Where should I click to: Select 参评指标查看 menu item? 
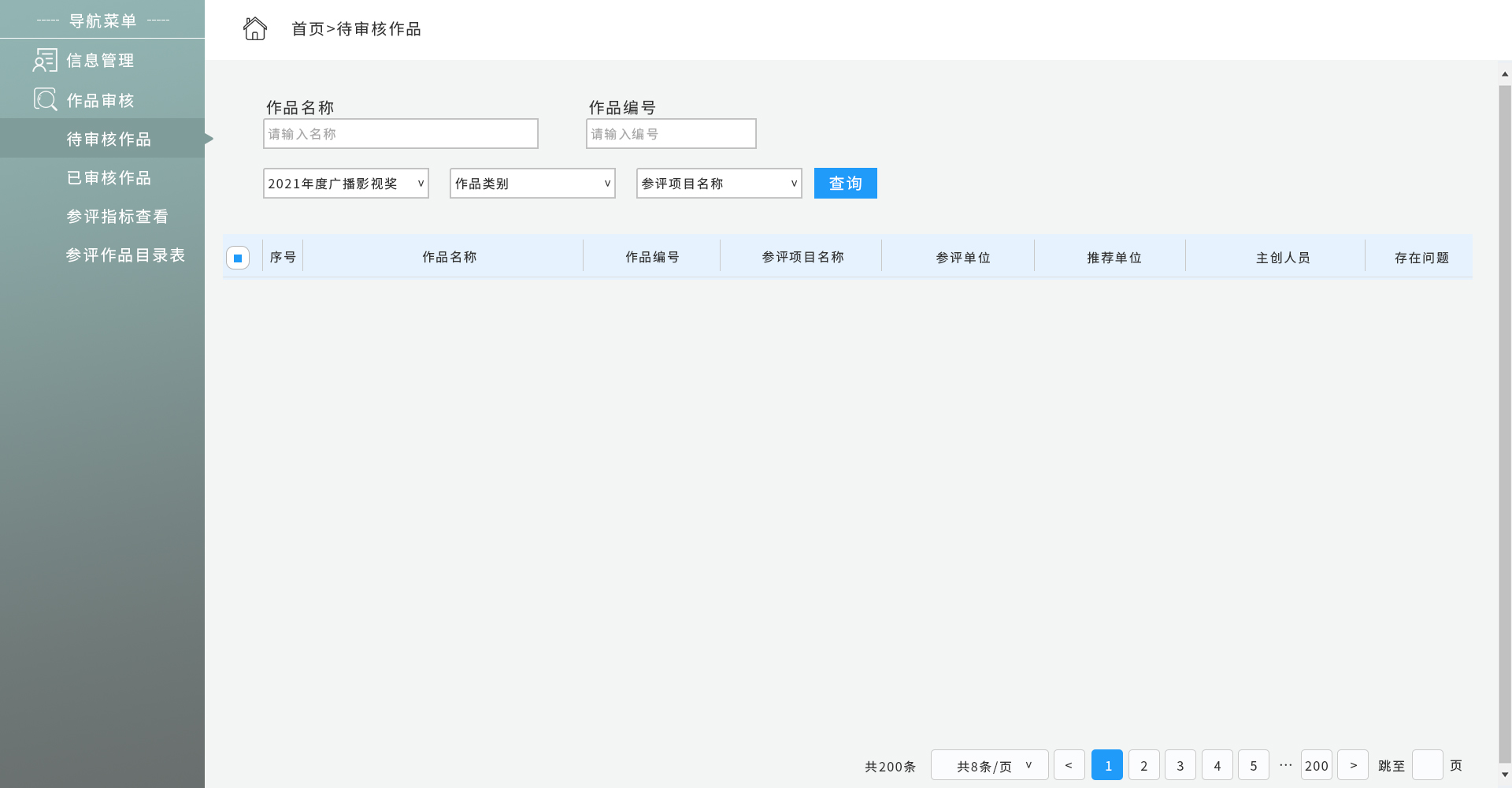pyautogui.click(x=117, y=217)
